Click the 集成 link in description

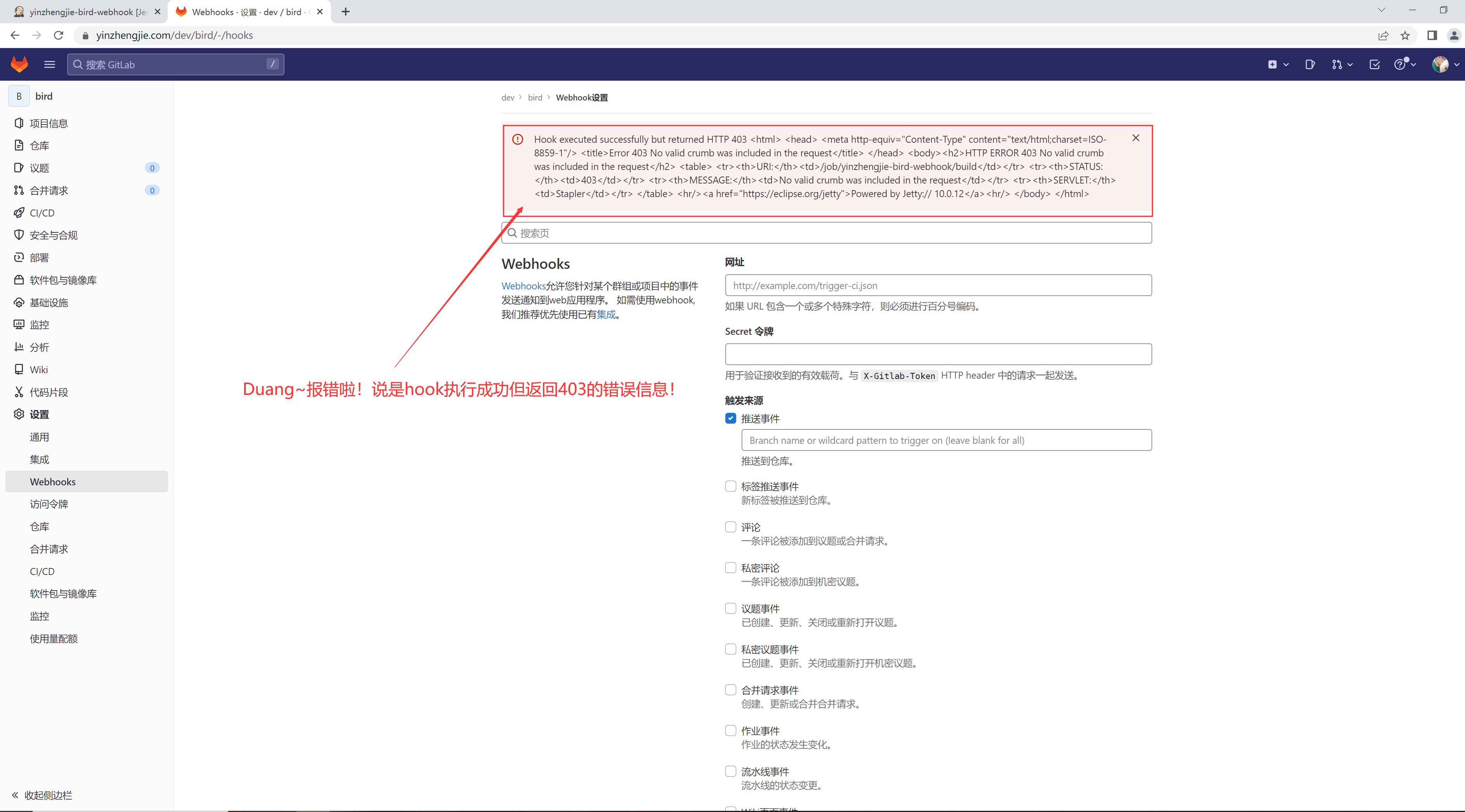point(606,315)
